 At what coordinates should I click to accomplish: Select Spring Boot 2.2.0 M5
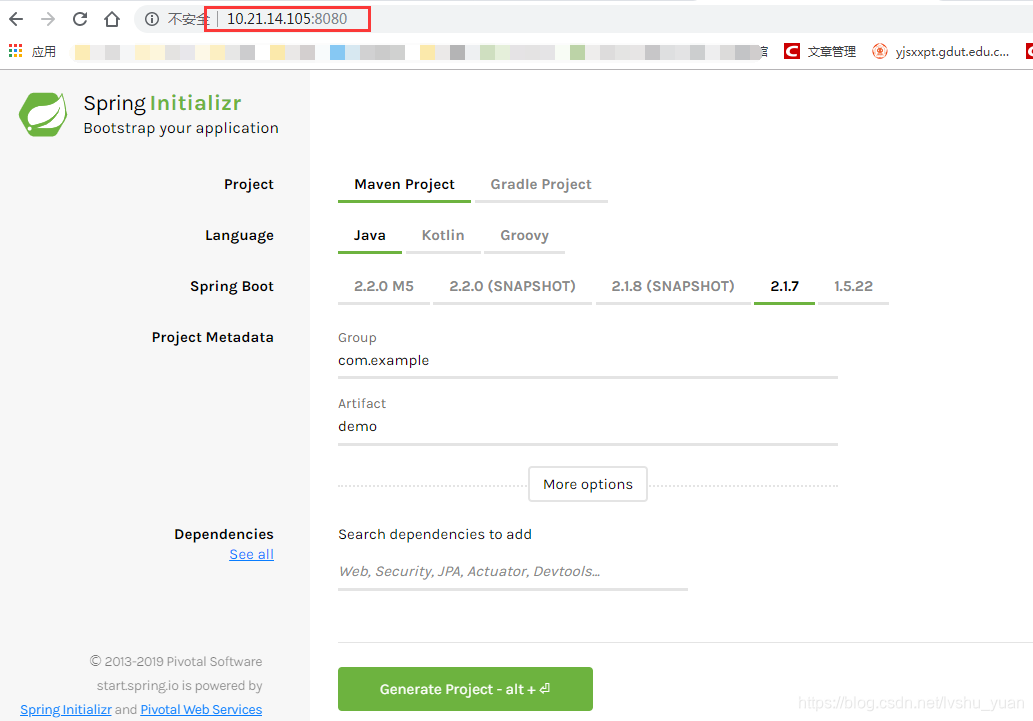(x=383, y=286)
